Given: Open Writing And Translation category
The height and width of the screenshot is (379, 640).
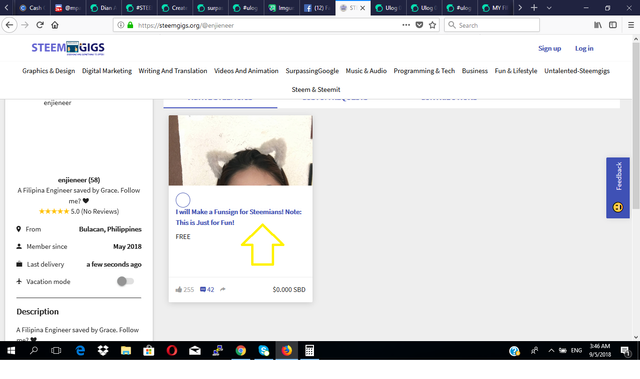Looking at the screenshot, I should (173, 71).
